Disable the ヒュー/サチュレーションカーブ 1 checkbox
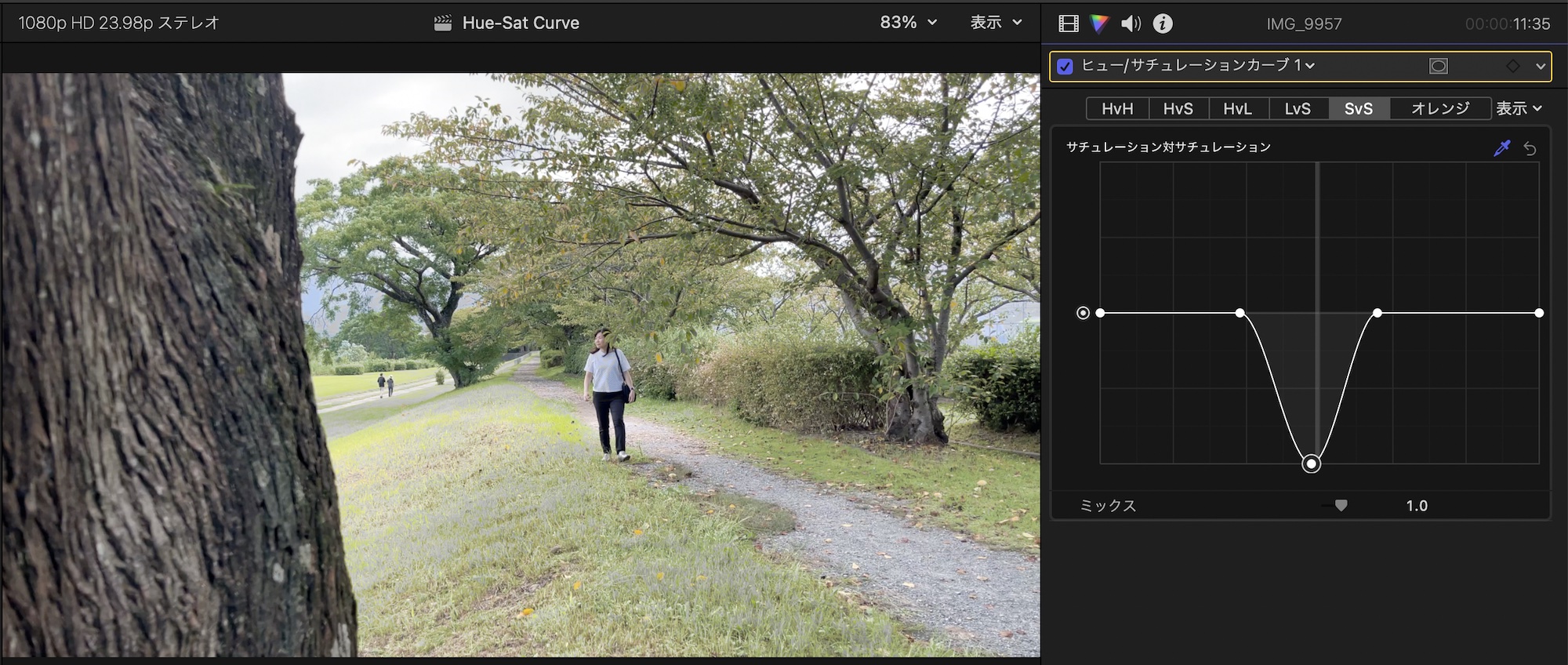Image resolution: width=1568 pixels, height=665 pixels. tap(1065, 66)
